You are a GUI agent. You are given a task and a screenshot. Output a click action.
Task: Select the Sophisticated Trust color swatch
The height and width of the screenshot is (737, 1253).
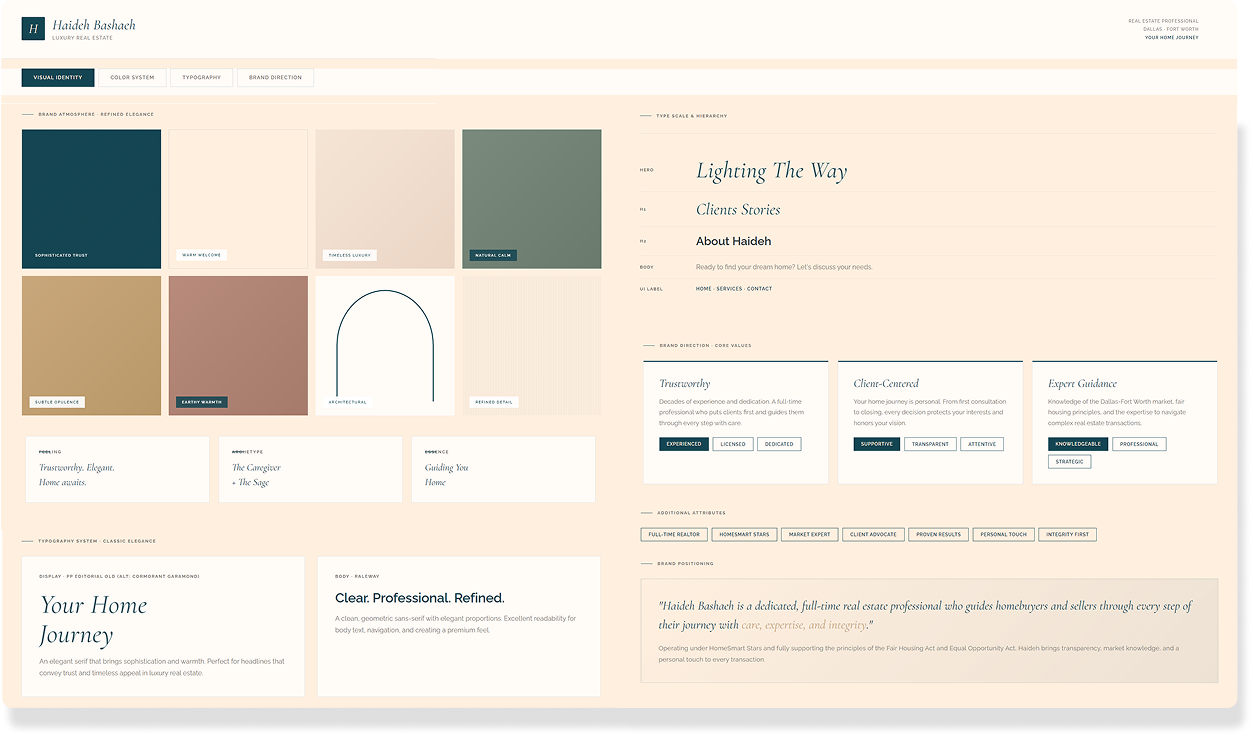click(91, 198)
